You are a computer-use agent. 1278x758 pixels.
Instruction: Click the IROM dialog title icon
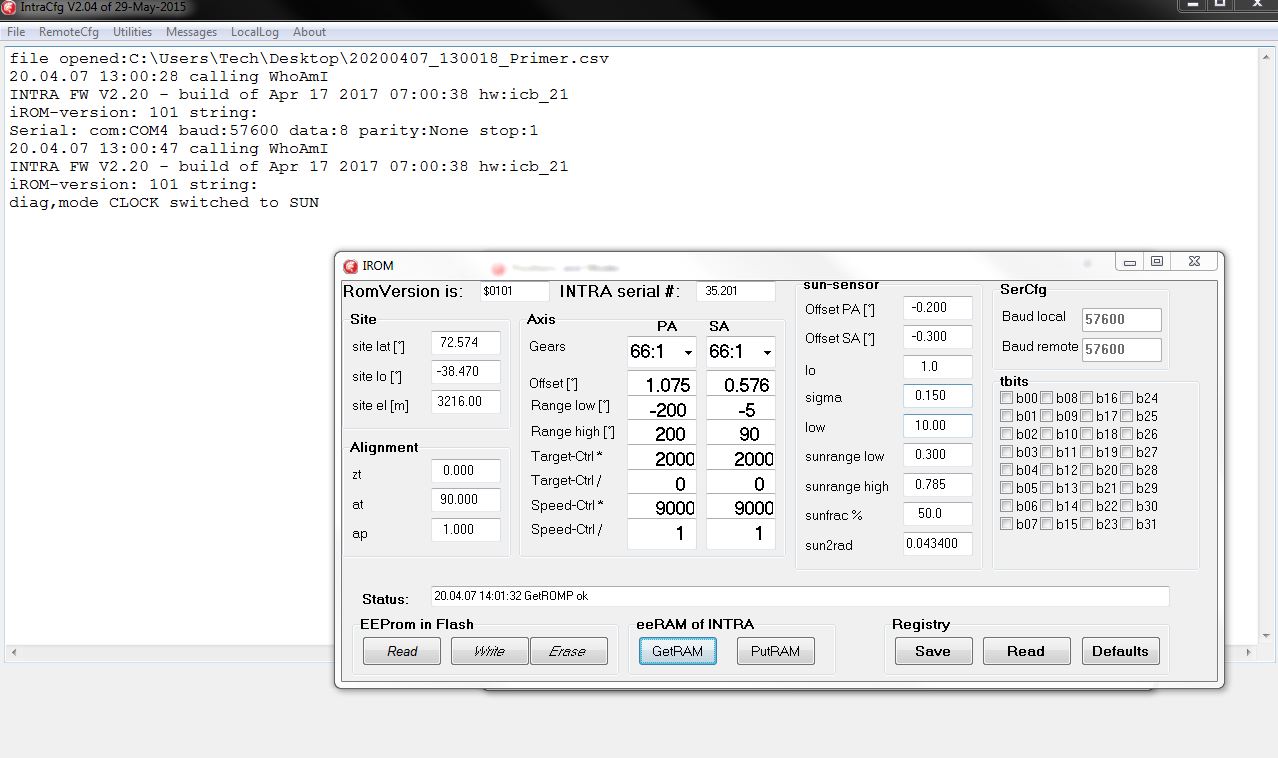(x=351, y=266)
